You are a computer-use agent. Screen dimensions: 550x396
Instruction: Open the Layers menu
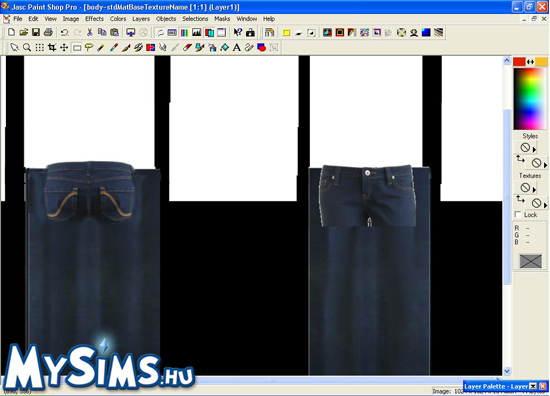tap(141, 19)
